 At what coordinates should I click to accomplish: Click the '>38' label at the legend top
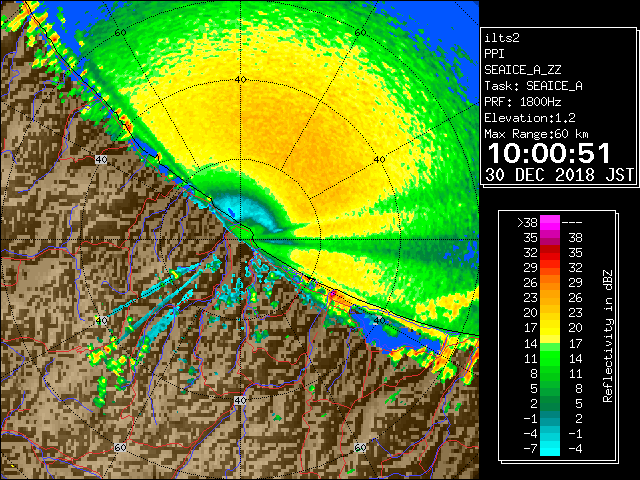tap(527, 223)
